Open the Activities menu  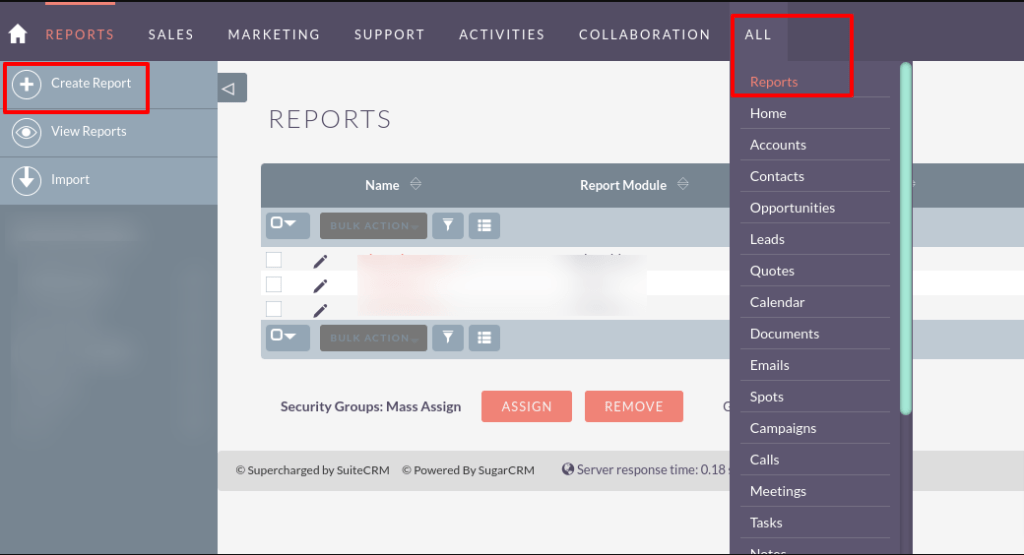click(502, 35)
